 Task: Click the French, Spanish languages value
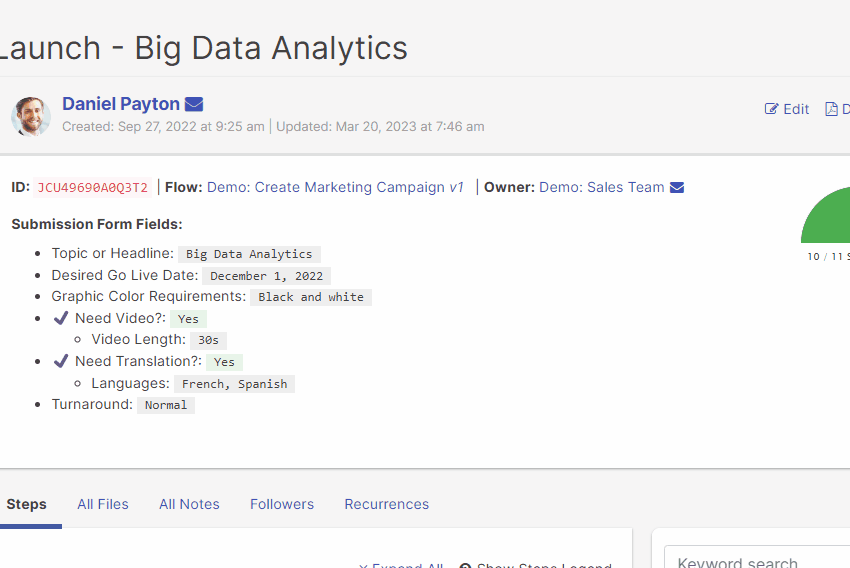click(x=234, y=384)
